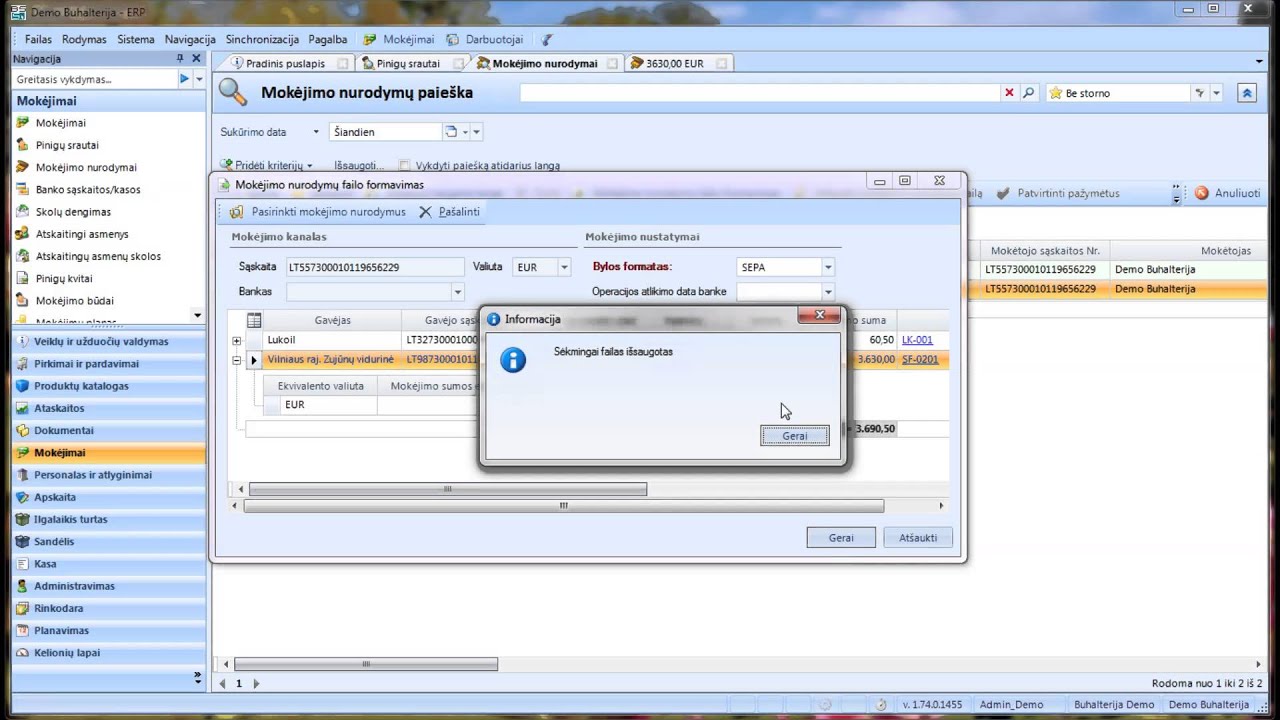Click the Išsaugoti... button
Viewport: 1280px width, 720px height.
[x=359, y=165]
